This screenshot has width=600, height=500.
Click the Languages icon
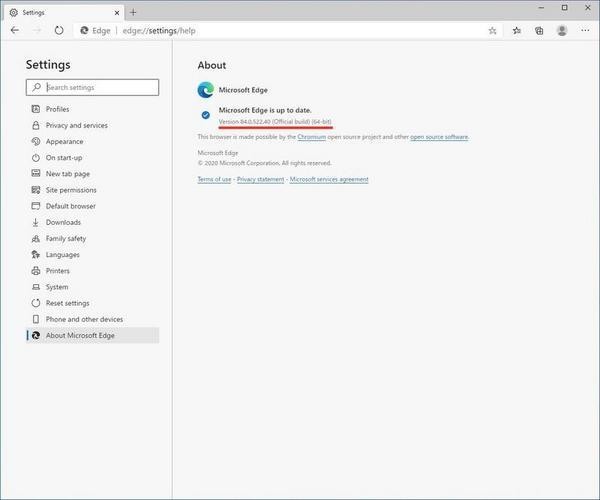(36, 254)
